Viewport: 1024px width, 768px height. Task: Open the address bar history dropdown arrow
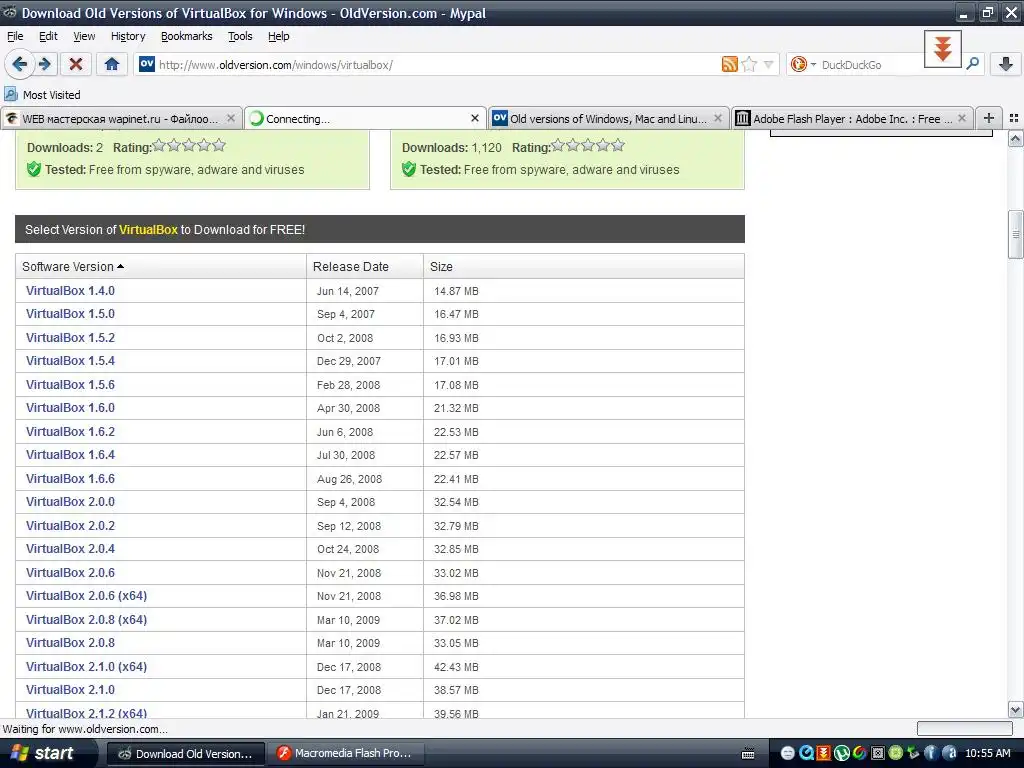click(x=769, y=64)
